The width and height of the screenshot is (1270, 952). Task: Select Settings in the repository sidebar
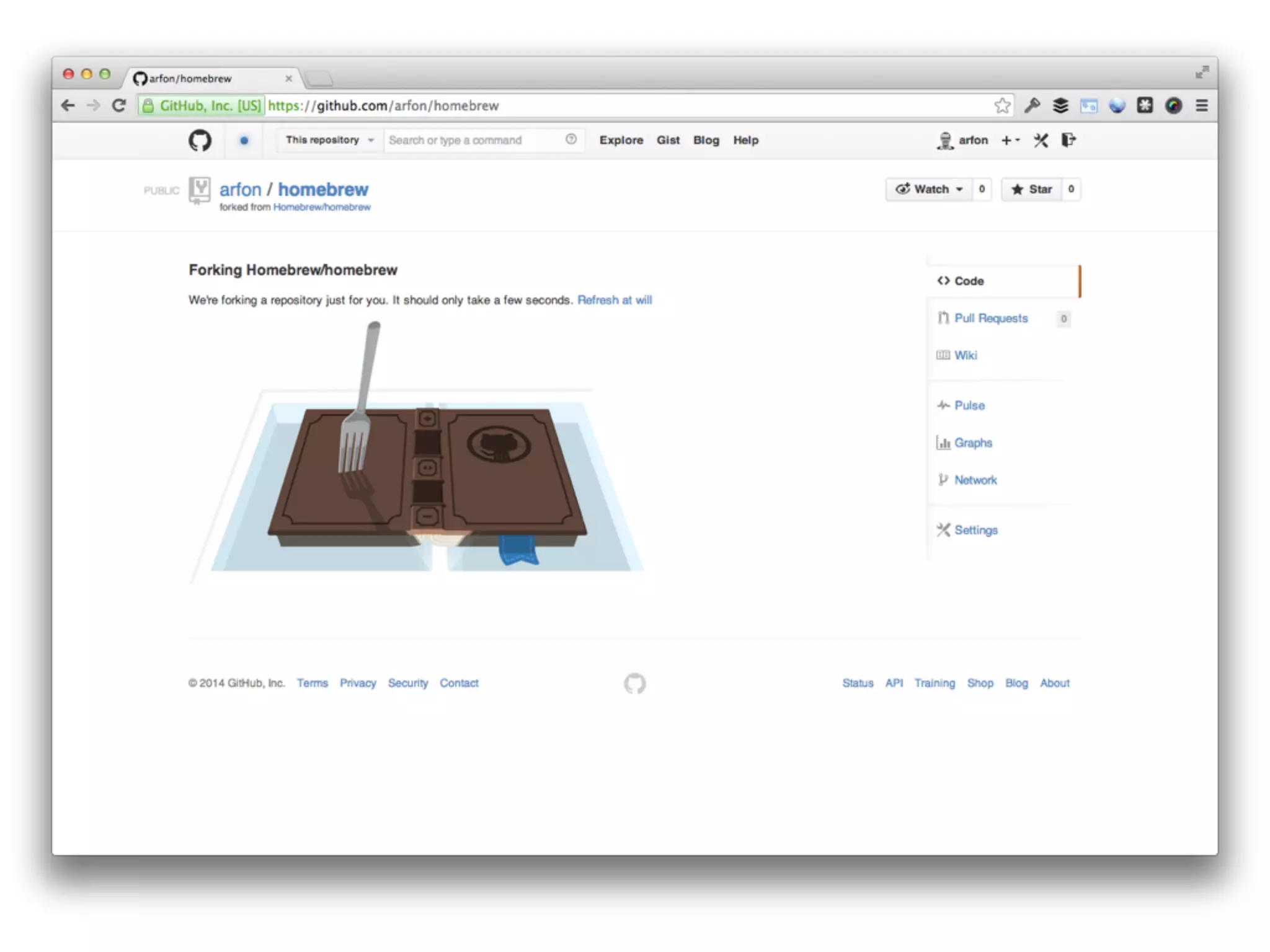pyautogui.click(x=975, y=530)
